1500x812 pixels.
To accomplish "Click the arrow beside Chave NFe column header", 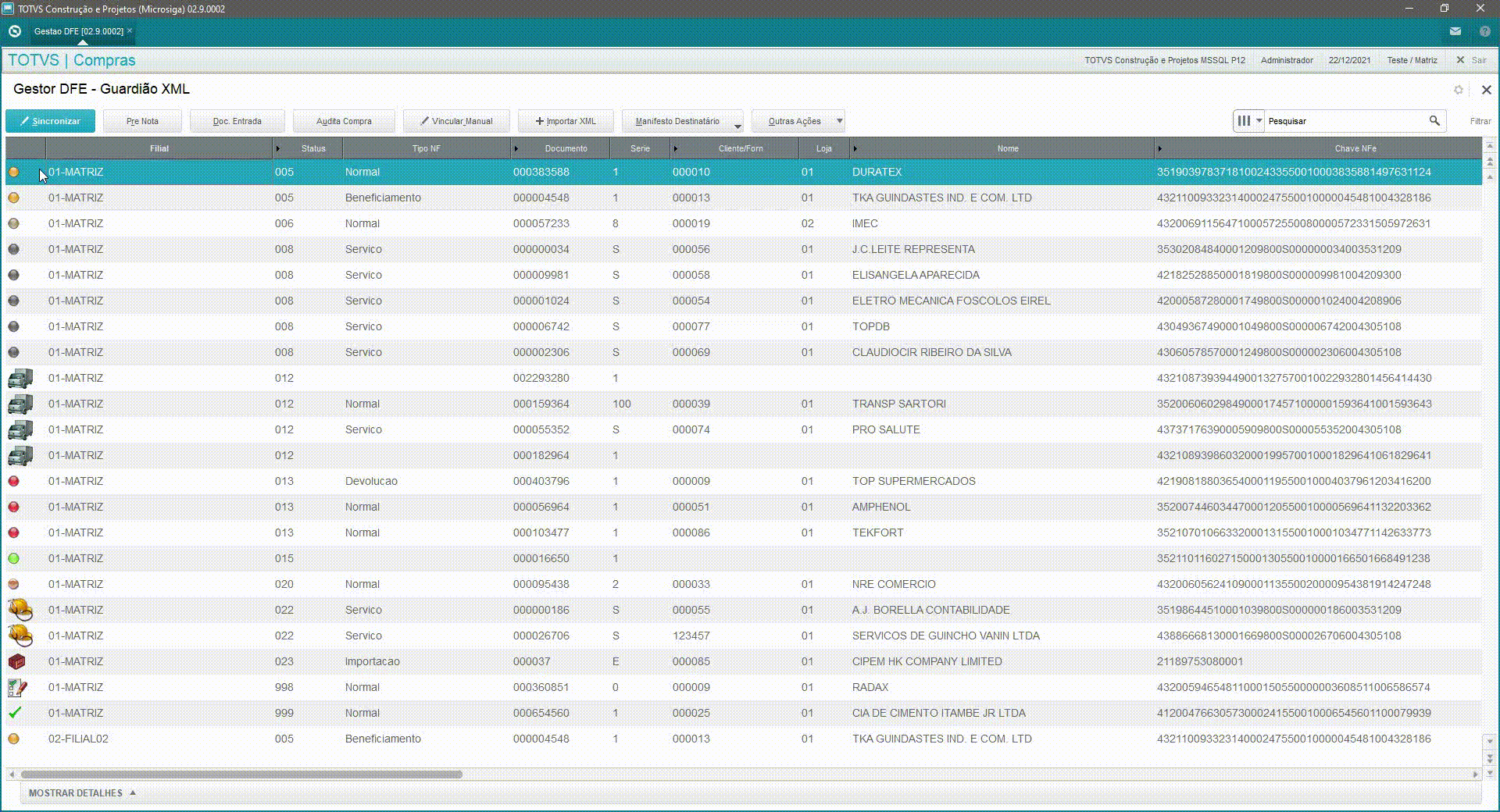I will [1159, 148].
